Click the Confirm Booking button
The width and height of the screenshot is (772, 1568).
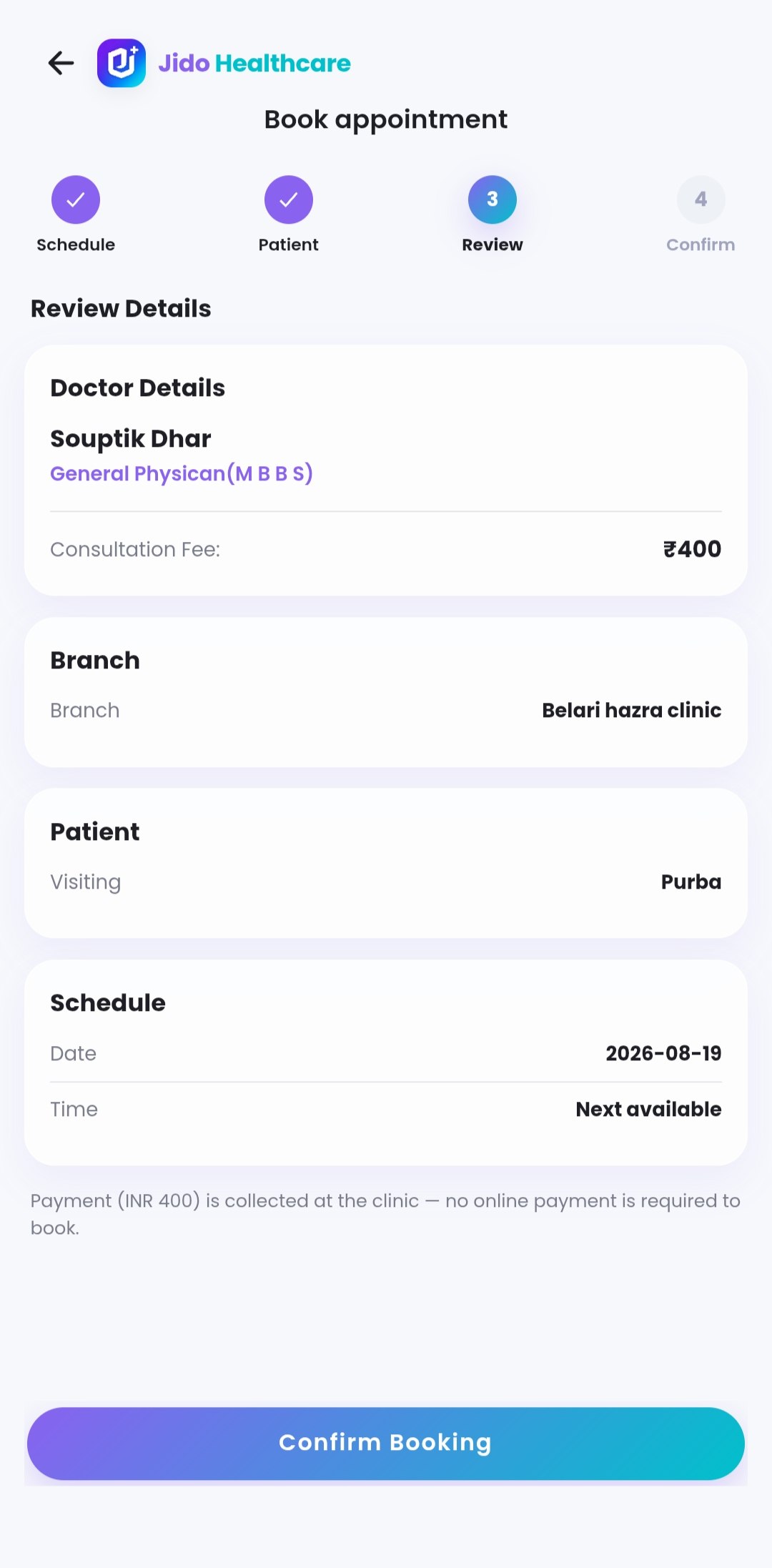[x=386, y=1443]
